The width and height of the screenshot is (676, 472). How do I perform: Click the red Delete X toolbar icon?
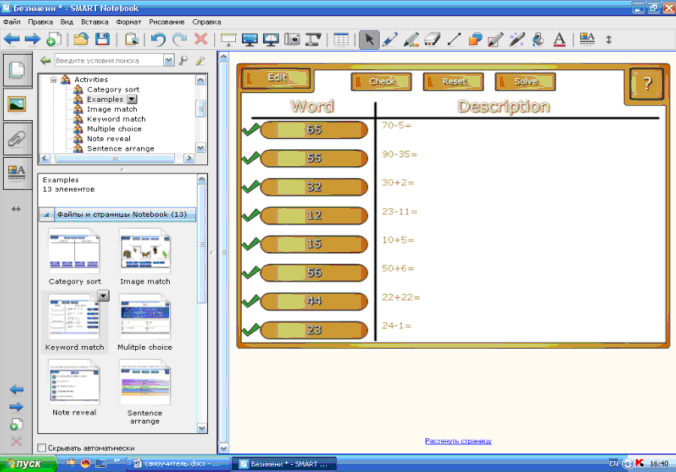[201, 40]
